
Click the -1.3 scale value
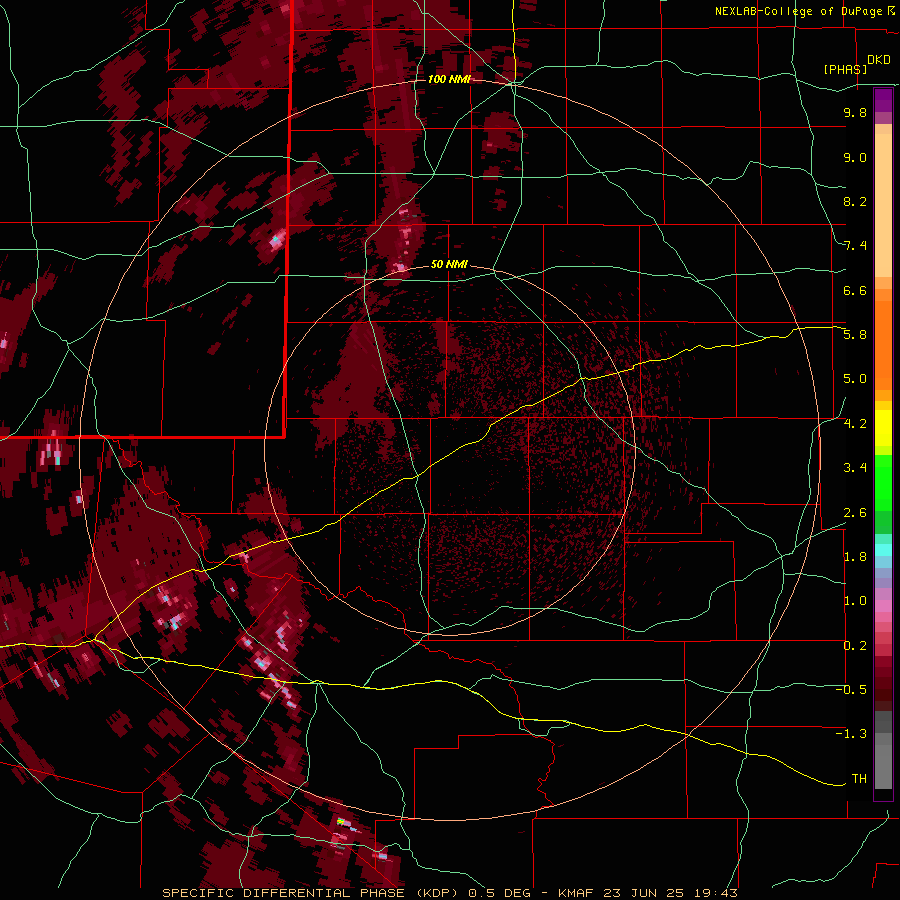(851, 734)
